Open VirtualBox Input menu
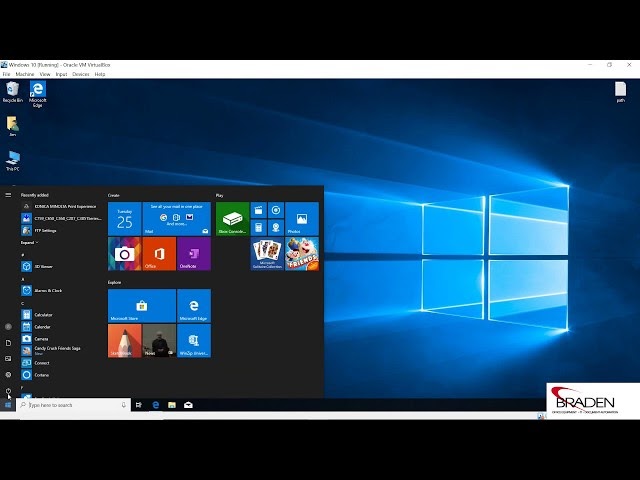Image resolution: width=640 pixels, height=480 pixels. [61, 74]
